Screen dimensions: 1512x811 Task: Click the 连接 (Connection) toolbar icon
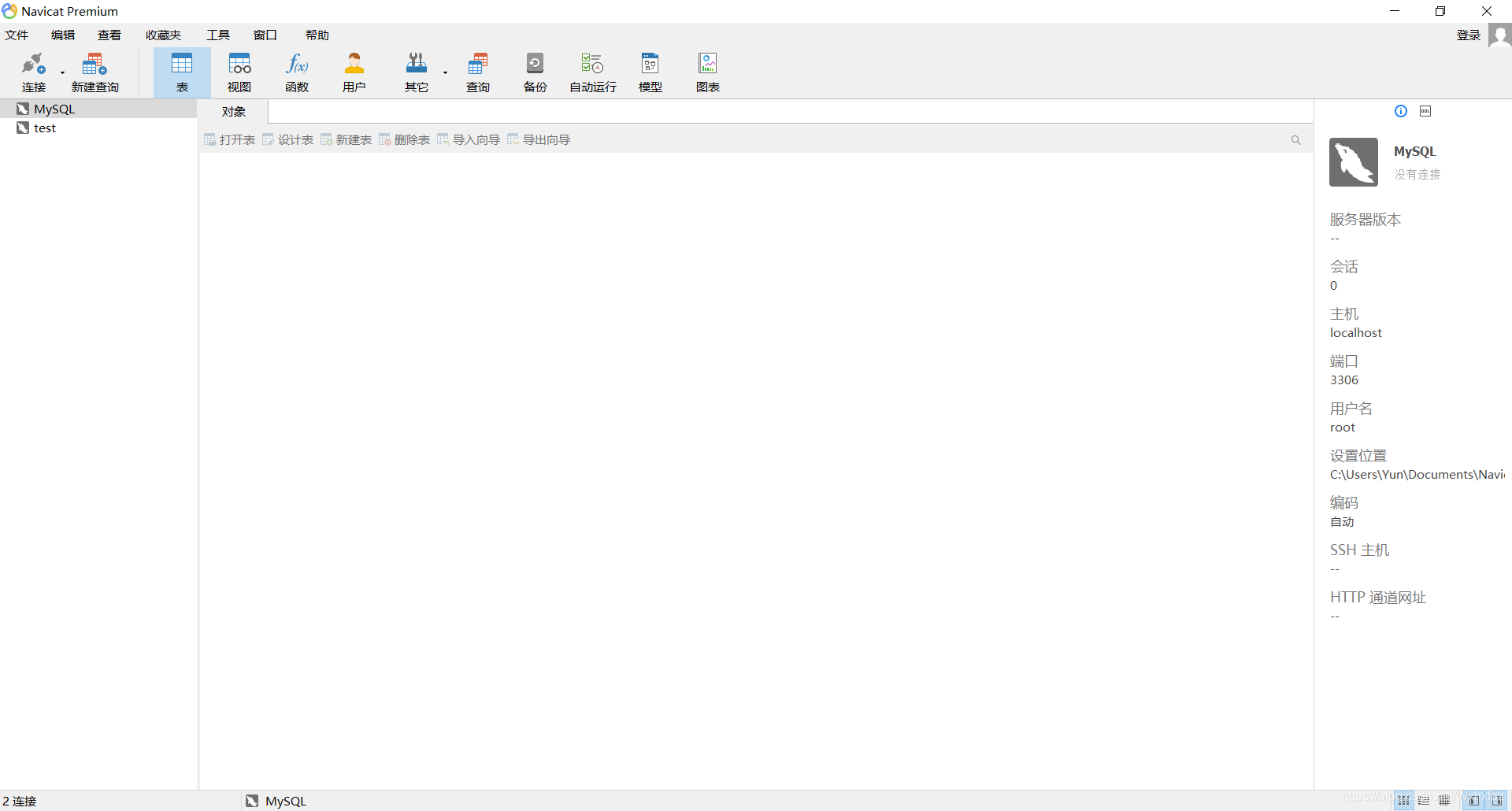pos(34,72)
